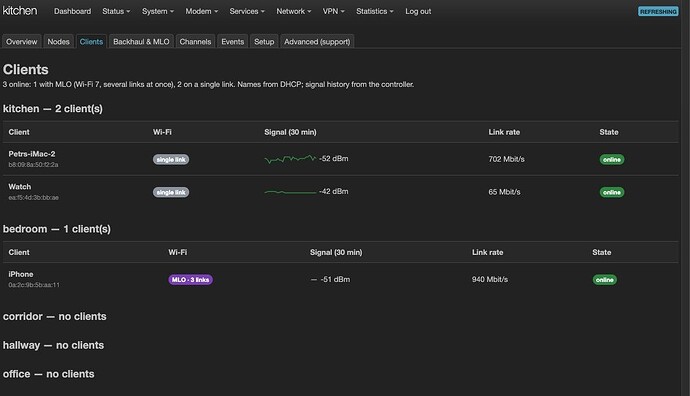Expand the VPN dropdown menu
This screenshot has height=396, width=690.
click(334, 11)
